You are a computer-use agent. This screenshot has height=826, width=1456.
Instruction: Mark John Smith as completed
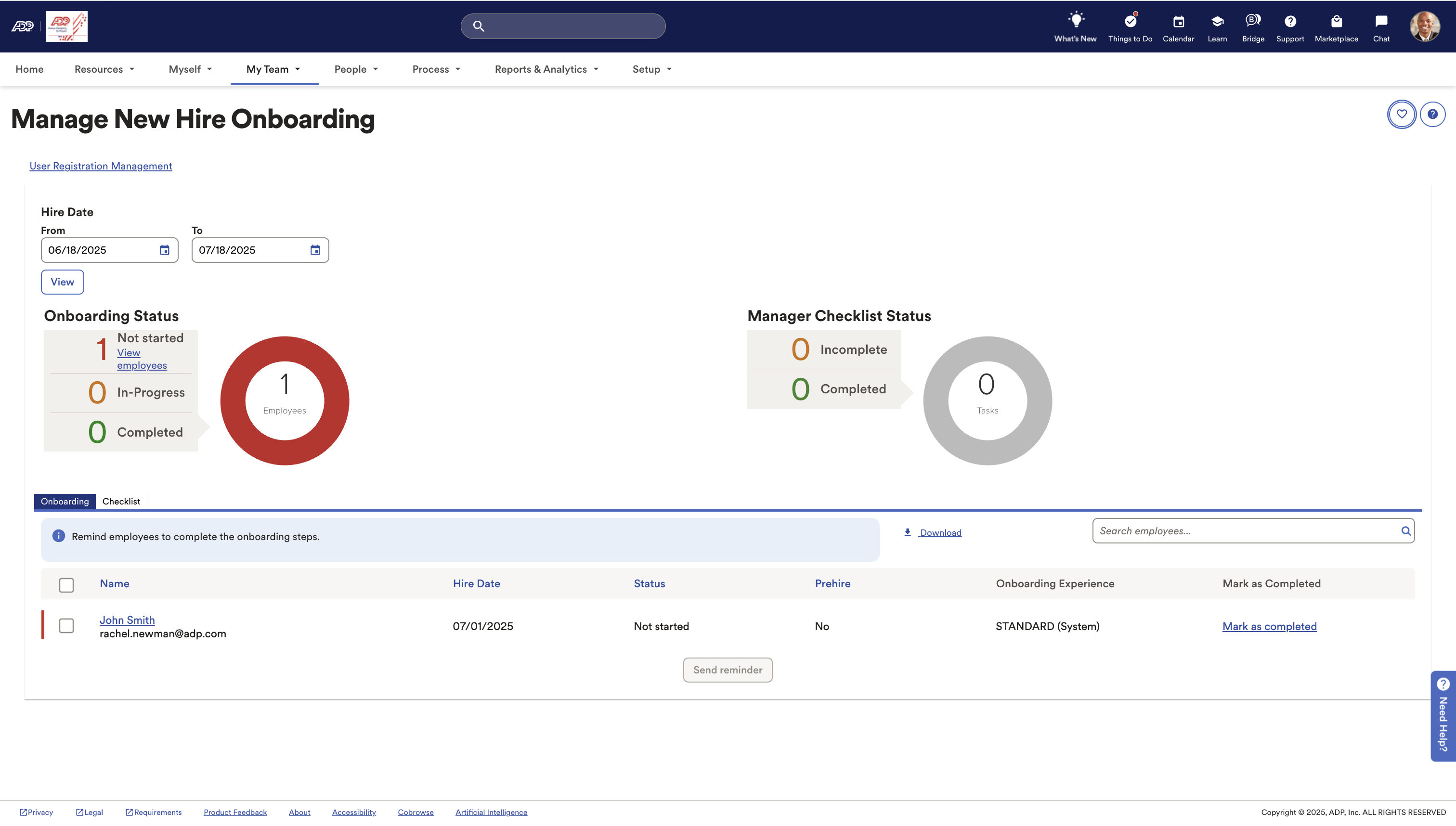click(1269, 626)
